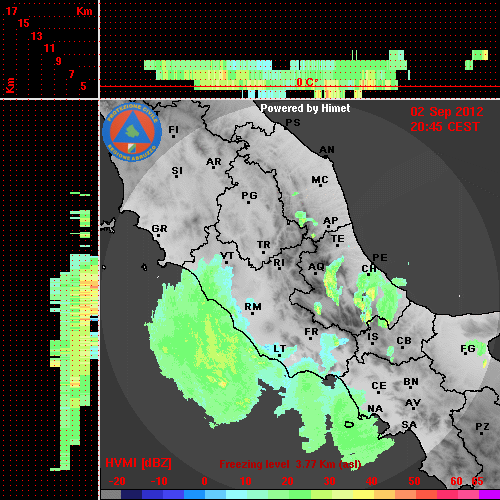Click the 'Freezing level 3.77 Km (asl)' text
This screenshot has height=500, width=500.
click(x=290, y=464)
